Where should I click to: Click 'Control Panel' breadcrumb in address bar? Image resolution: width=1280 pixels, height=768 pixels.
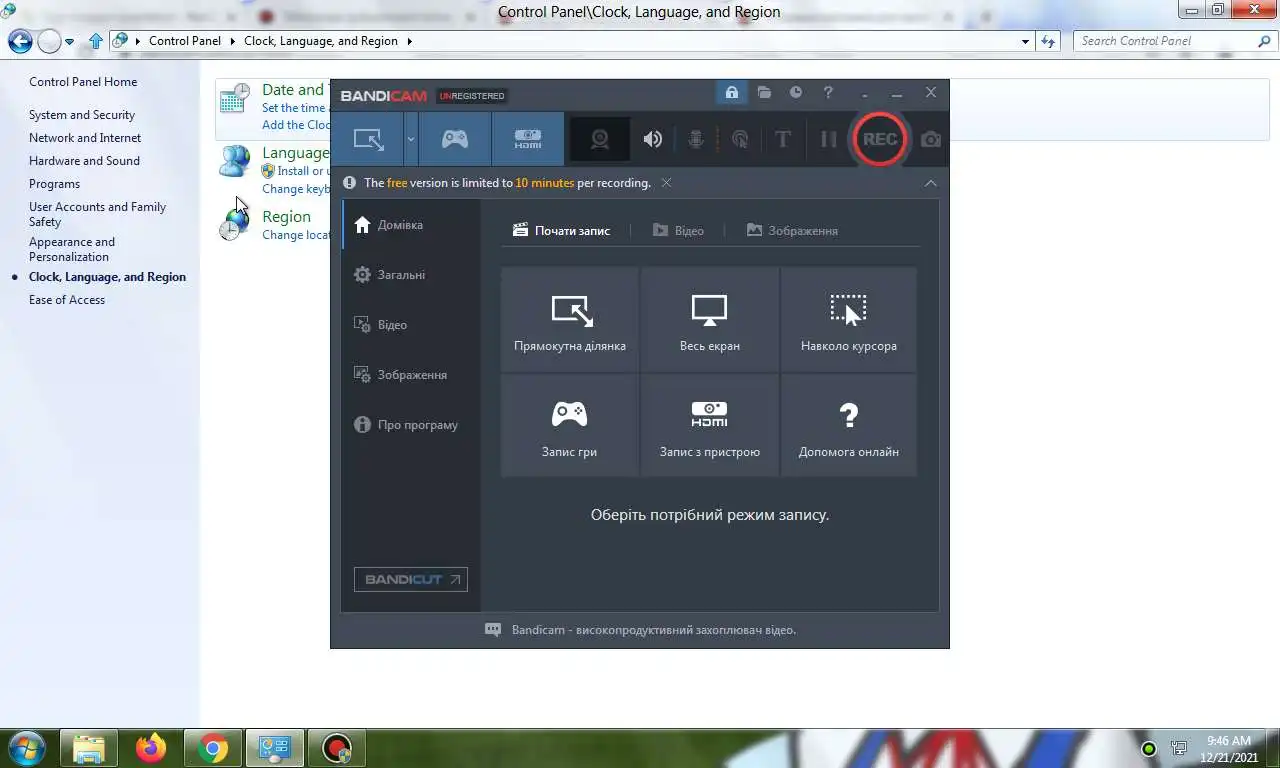[185, 41]
